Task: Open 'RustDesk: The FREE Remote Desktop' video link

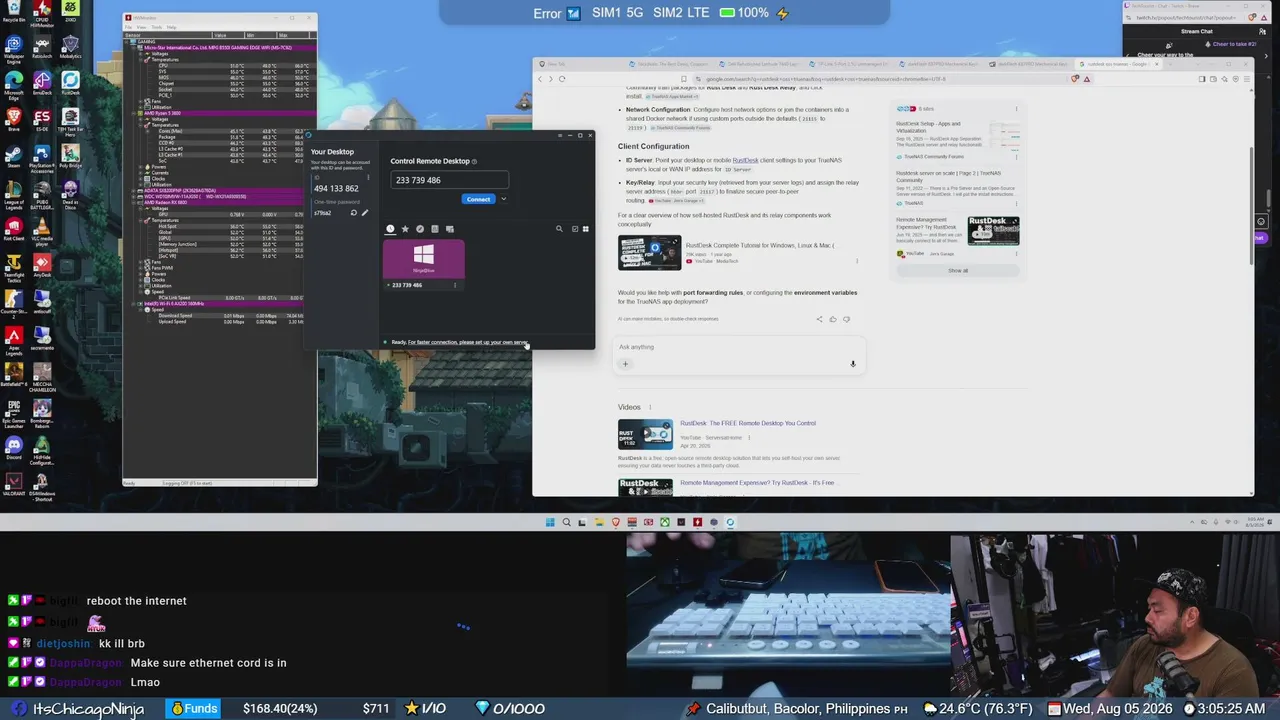Action: (x=748, y=423)
